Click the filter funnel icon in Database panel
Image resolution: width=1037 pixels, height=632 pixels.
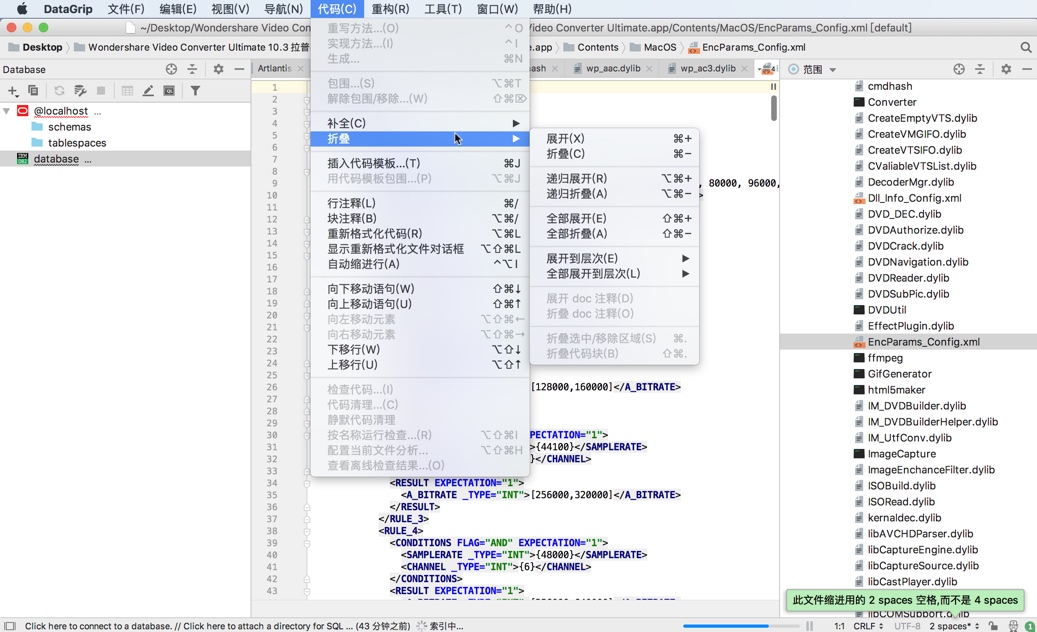click(x=195, y=91)
